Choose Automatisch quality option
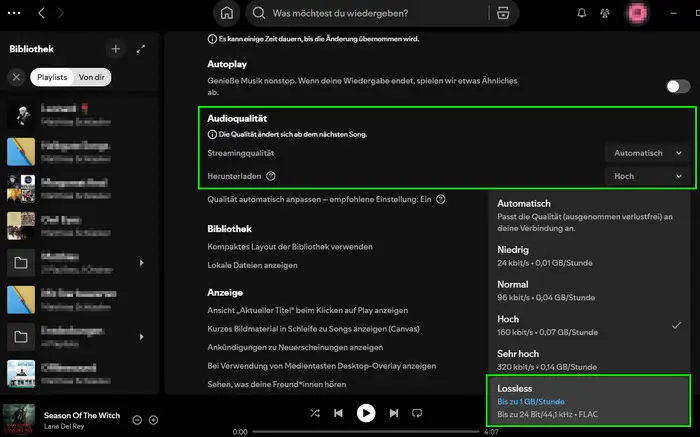 click(x=589, y=215)
